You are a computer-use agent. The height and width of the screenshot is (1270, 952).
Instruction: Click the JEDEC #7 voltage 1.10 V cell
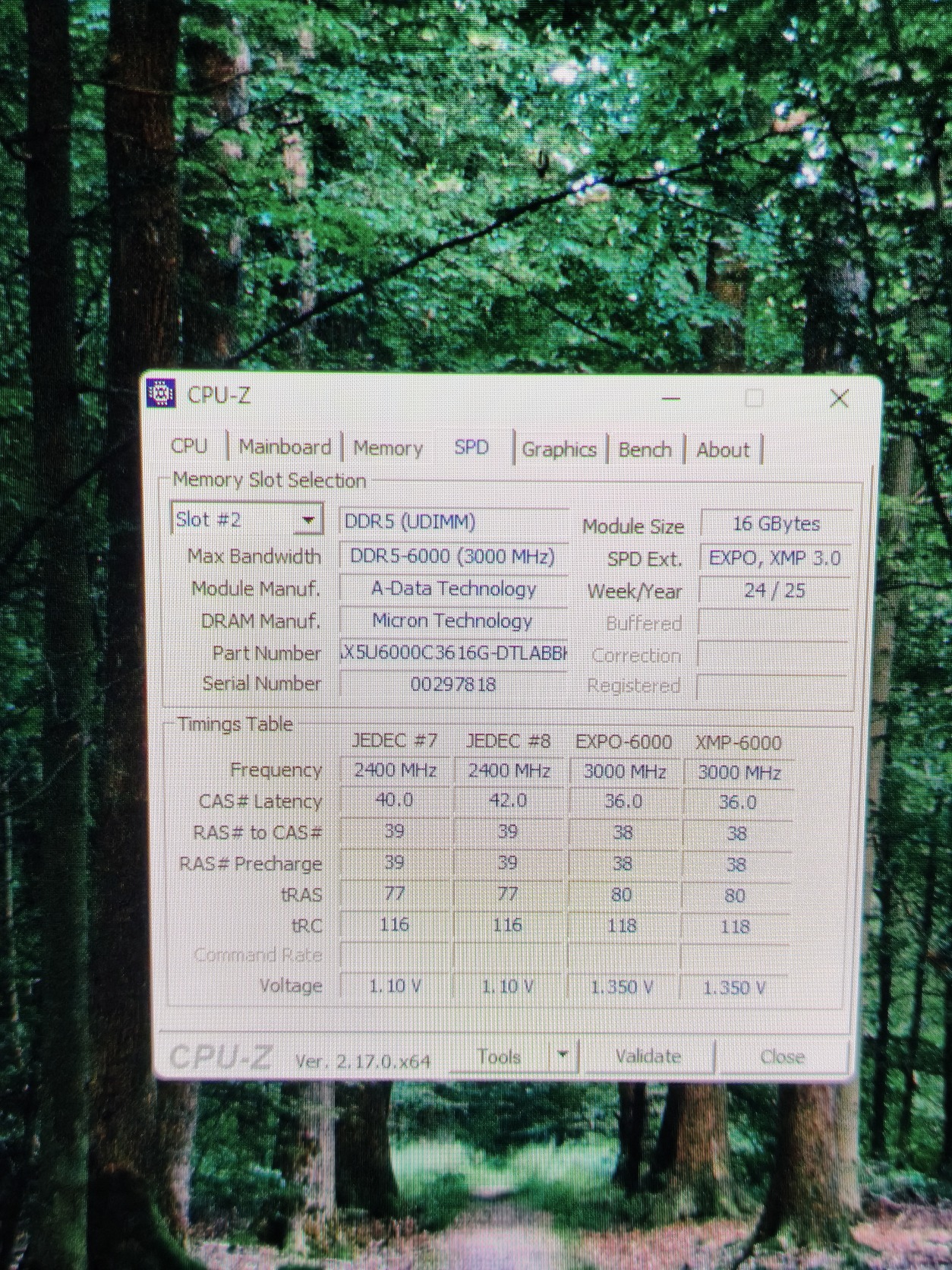(x=395, y=985)
